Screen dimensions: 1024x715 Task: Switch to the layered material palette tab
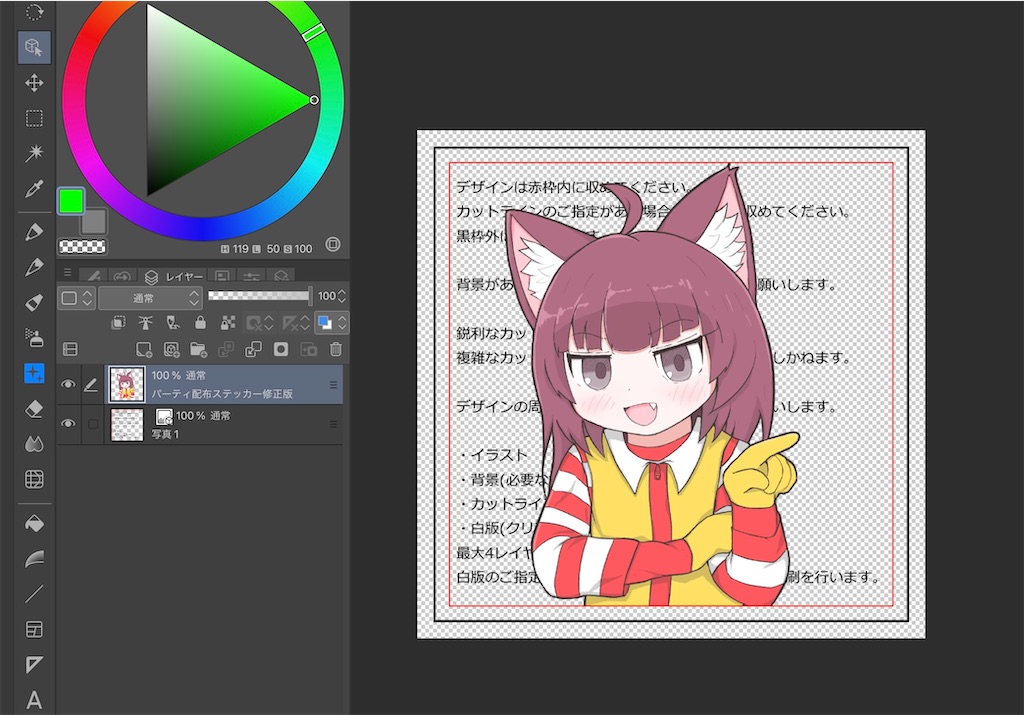point(281,276)
